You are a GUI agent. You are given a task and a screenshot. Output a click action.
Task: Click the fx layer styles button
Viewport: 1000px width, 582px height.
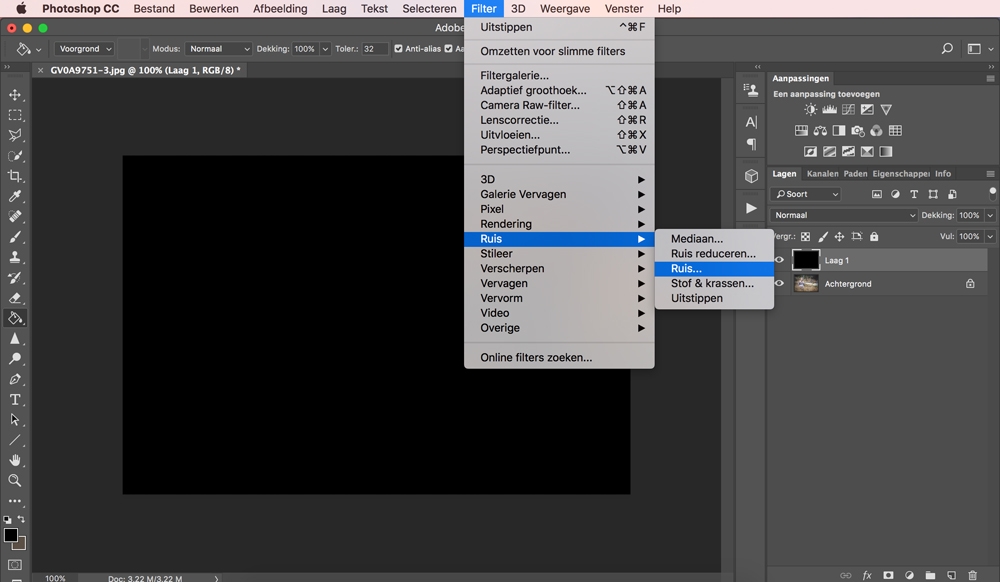866,575
